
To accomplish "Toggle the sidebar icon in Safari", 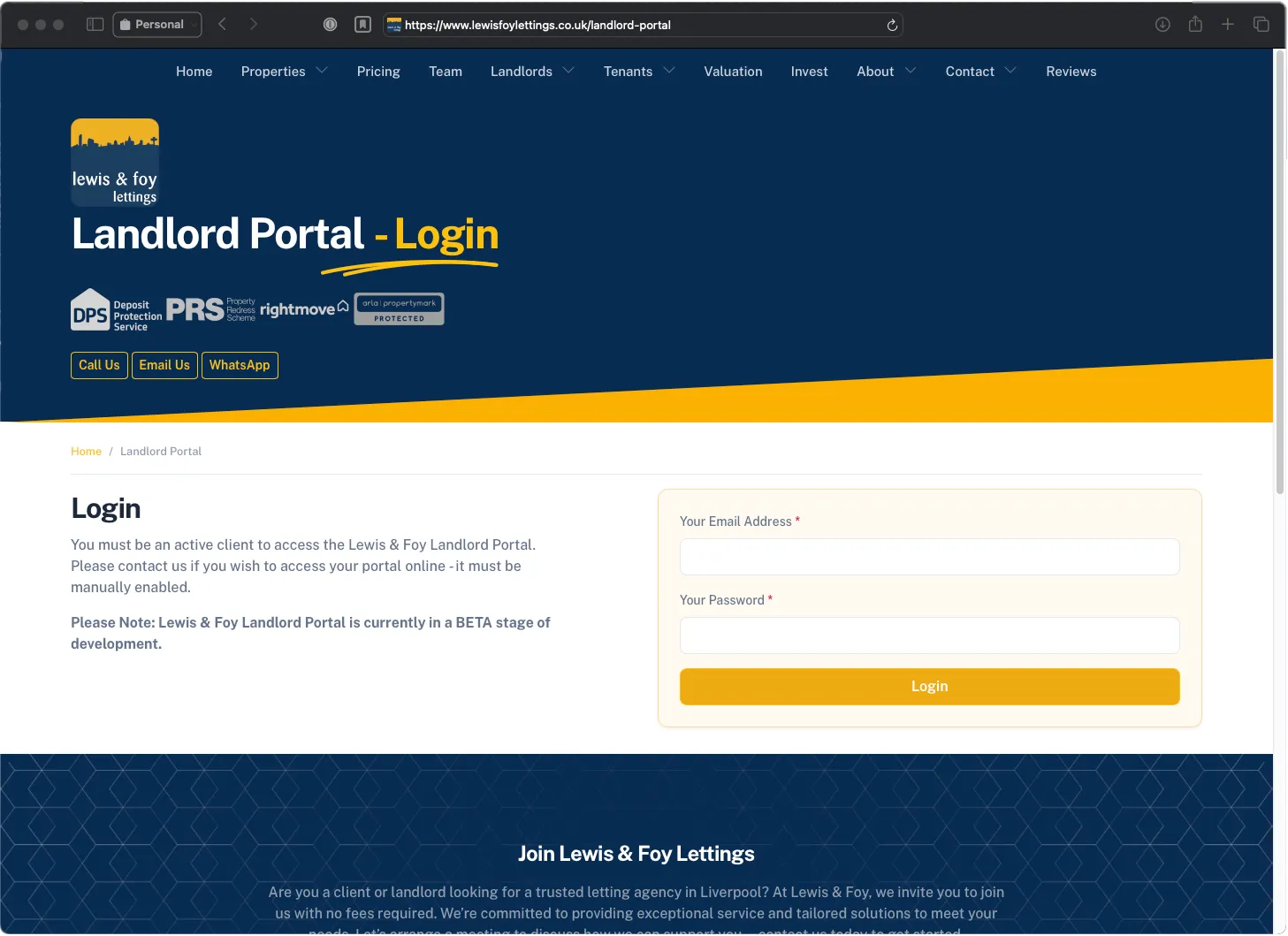I will point(95,24).
